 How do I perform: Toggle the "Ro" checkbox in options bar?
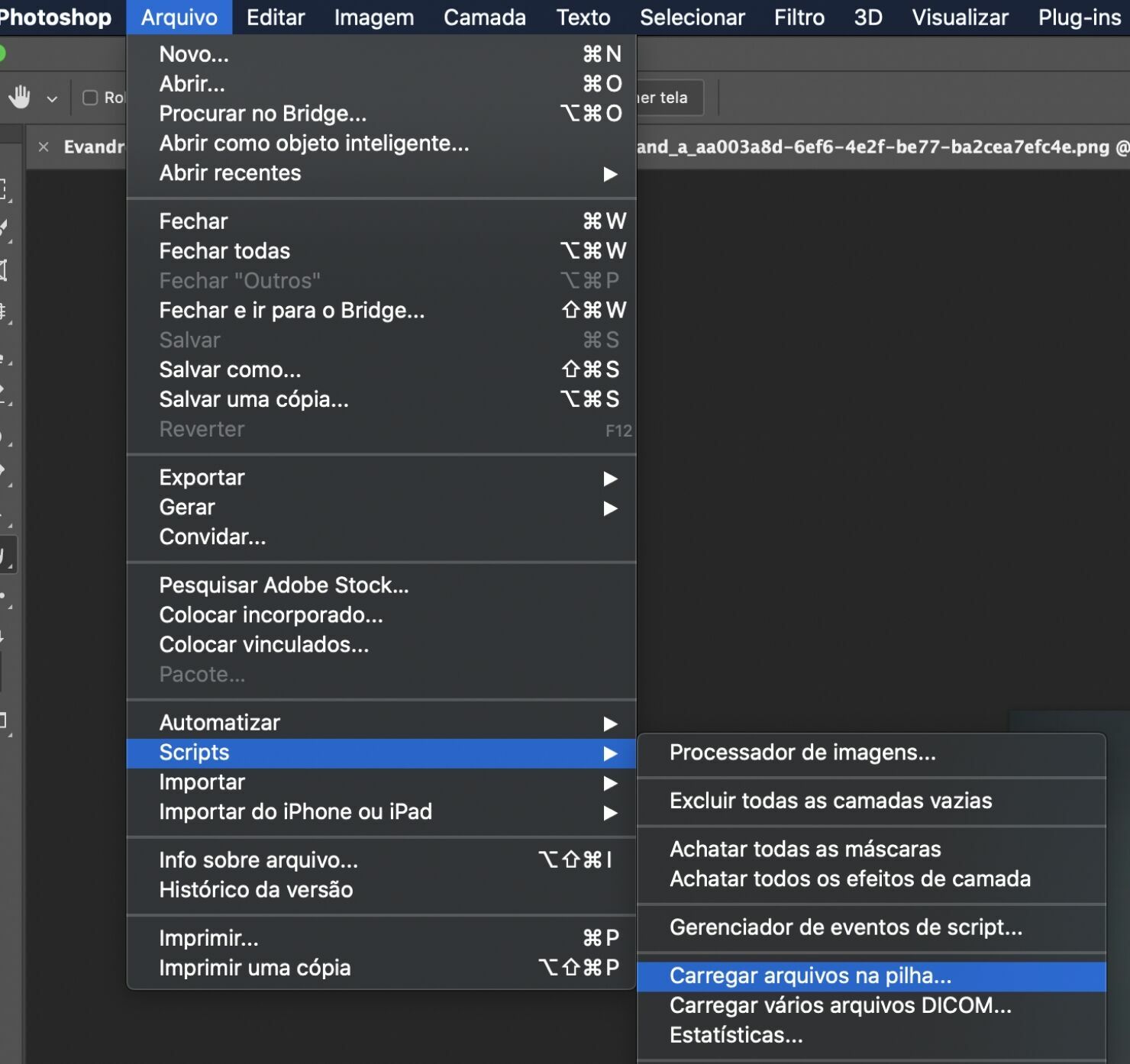pyautogui.click(x=90, y=98)
